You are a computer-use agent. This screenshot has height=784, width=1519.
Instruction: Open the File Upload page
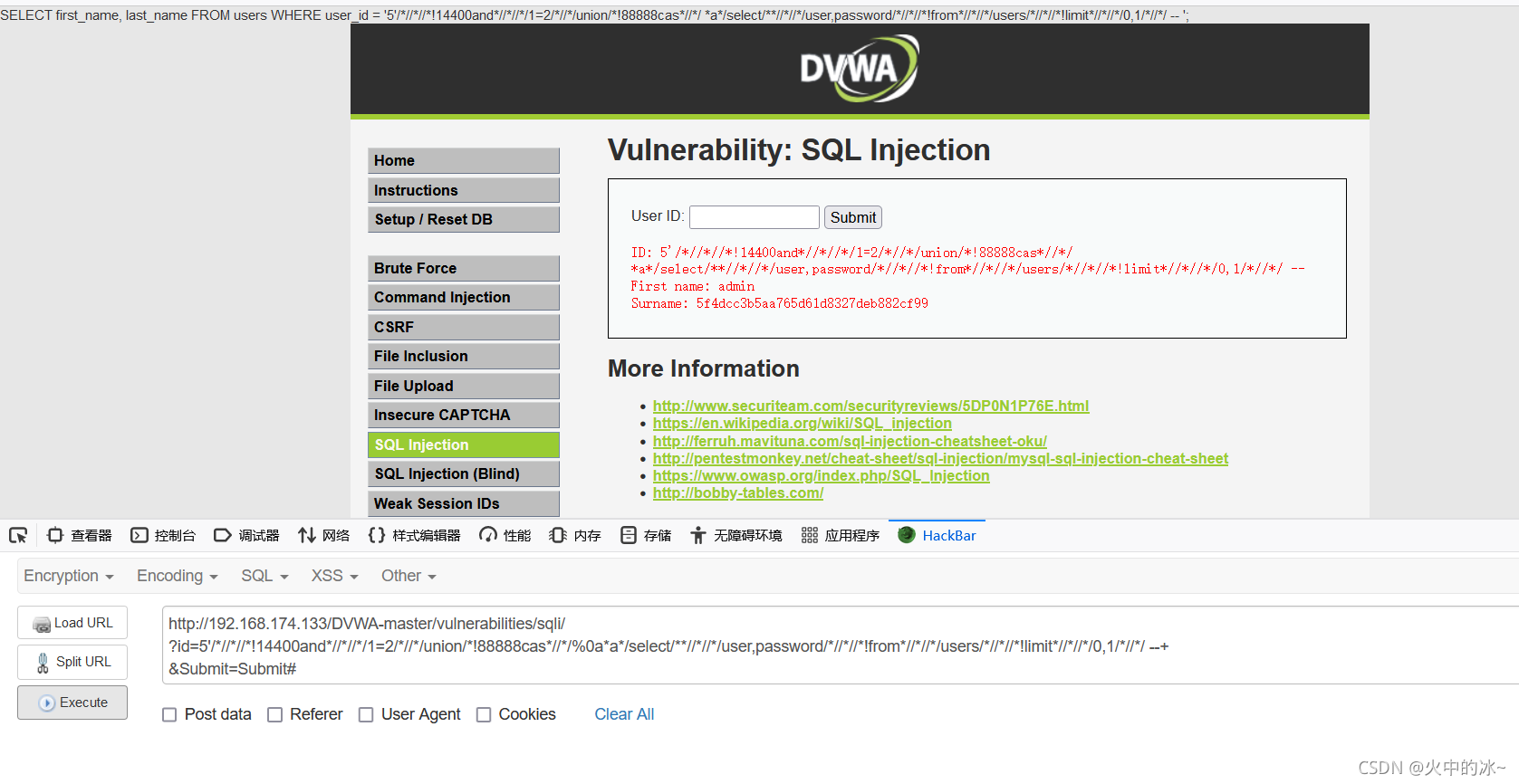pos(464,386)
